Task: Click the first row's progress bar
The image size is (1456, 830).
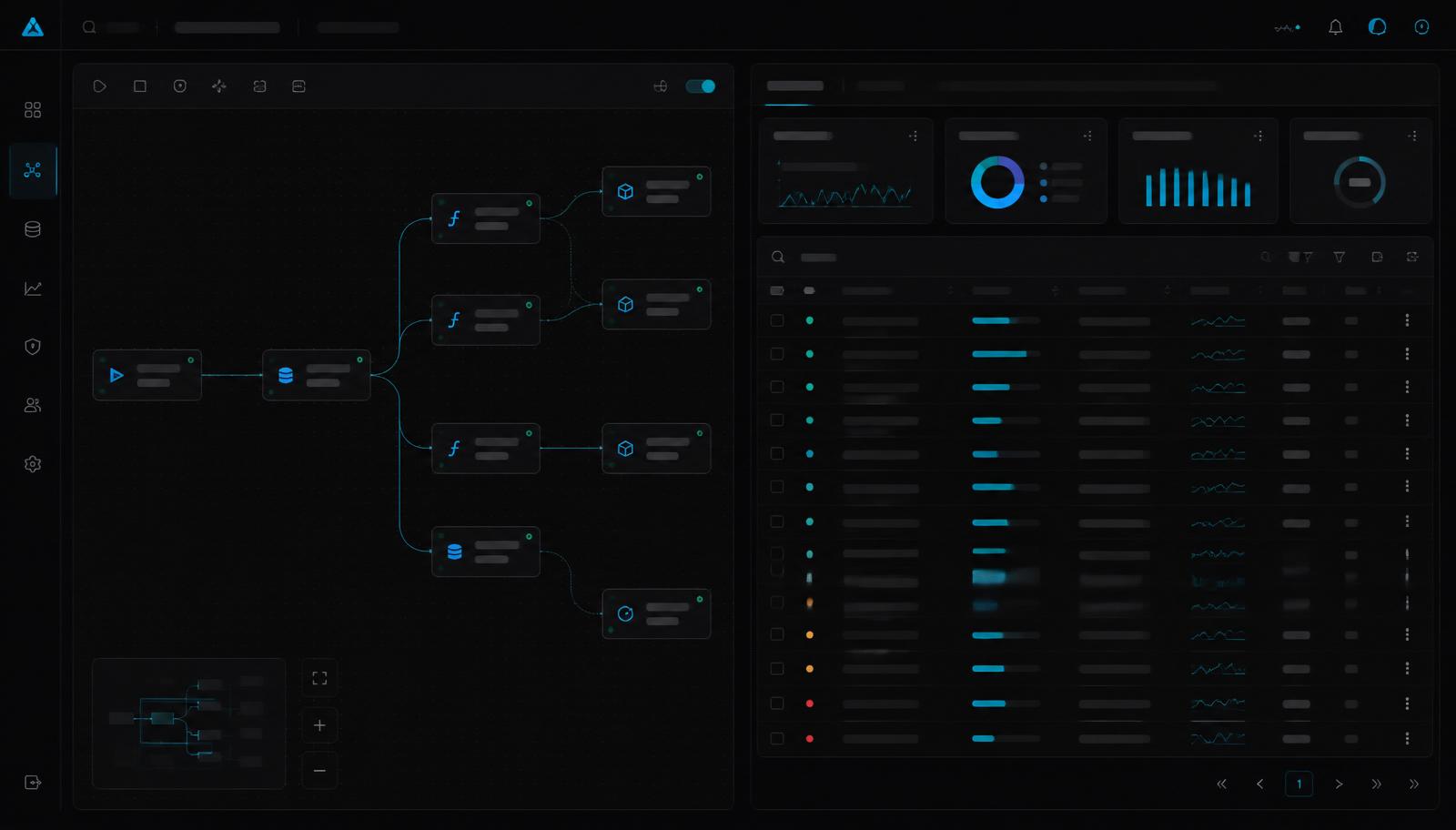Action: 1006,320
